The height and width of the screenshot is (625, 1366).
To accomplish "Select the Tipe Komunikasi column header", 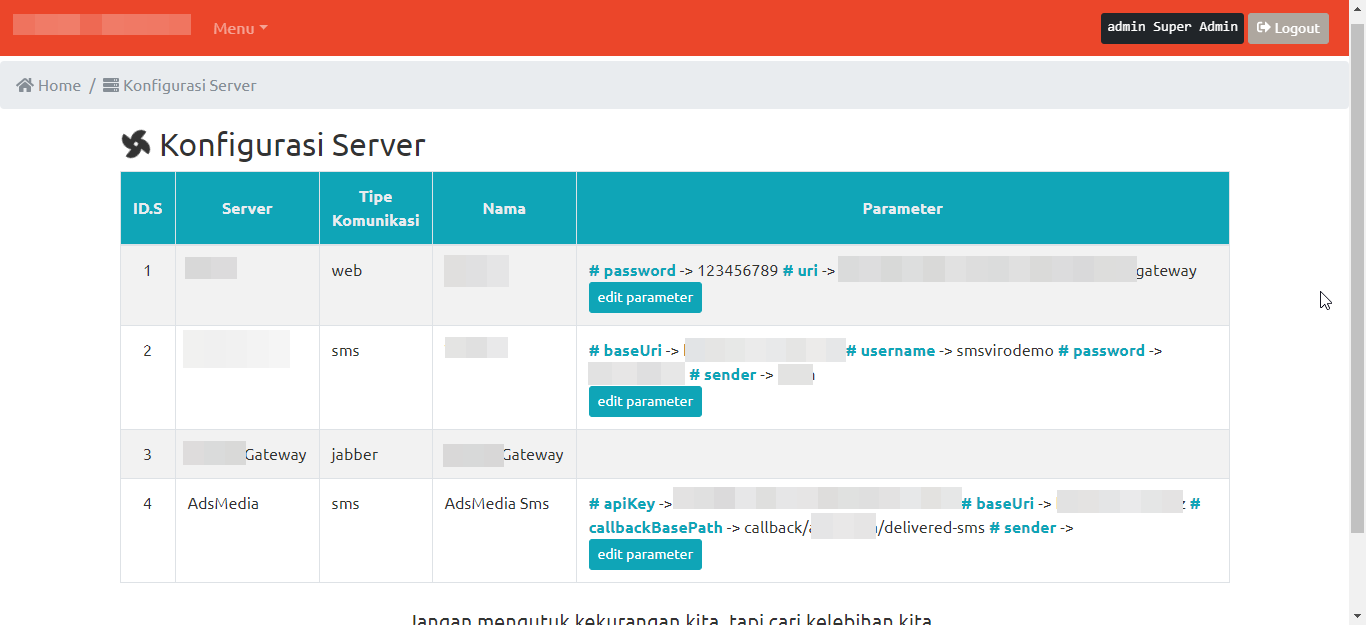I will (375, 209).
